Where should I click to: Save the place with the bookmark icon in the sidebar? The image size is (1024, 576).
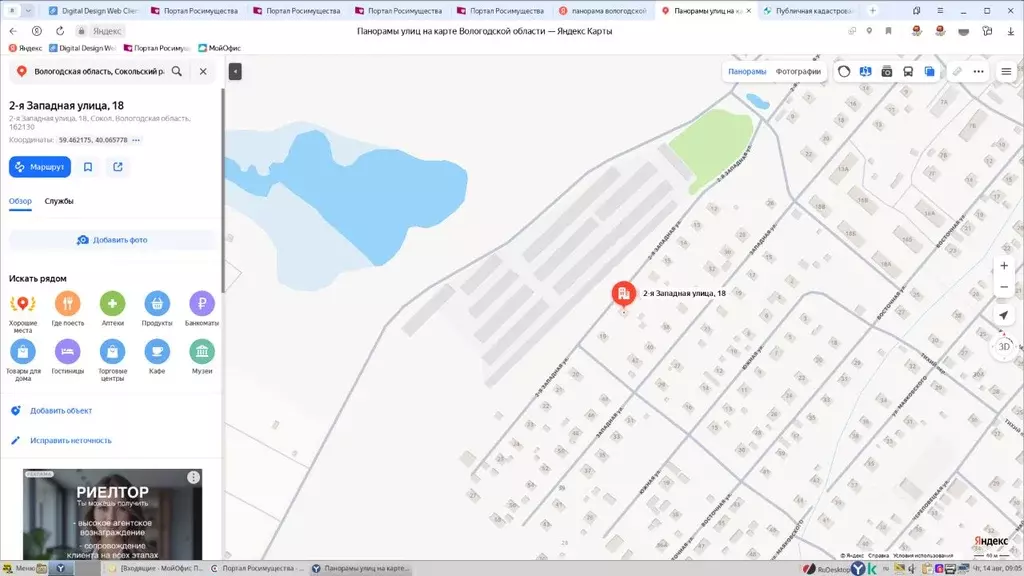(x=88, y=167)
